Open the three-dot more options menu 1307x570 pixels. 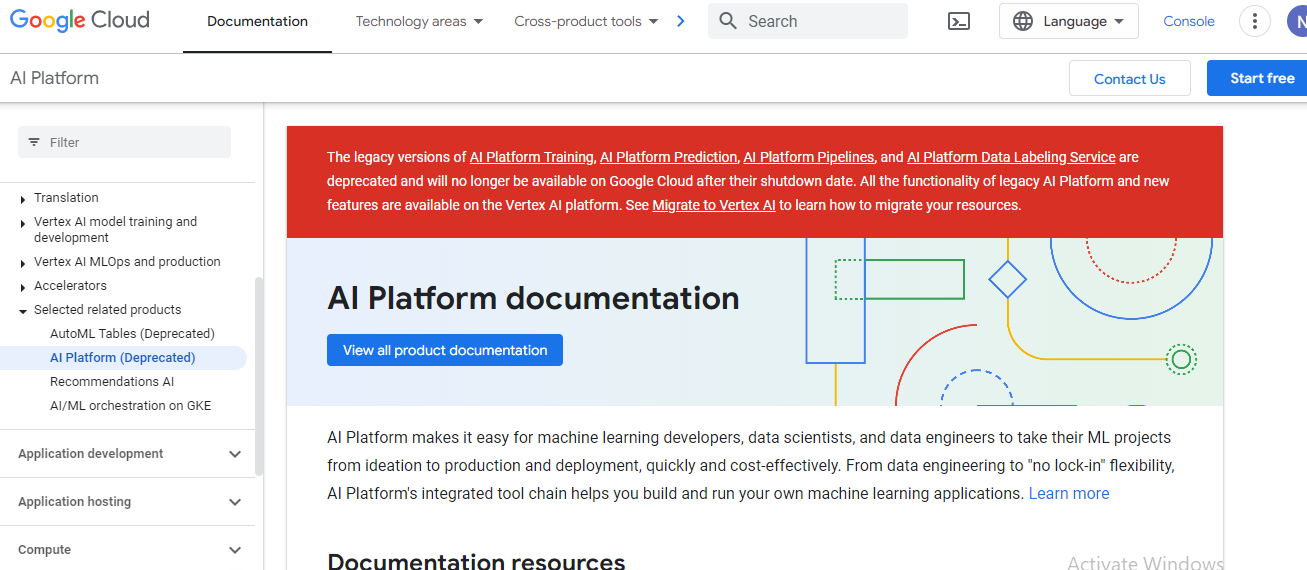(1254, 21)
